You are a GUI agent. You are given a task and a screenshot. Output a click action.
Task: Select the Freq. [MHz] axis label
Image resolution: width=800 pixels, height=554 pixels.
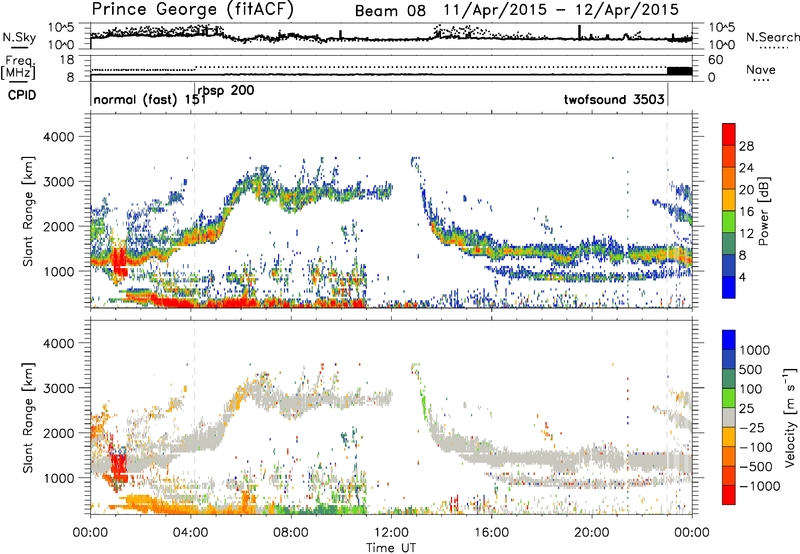pos(18,68)
